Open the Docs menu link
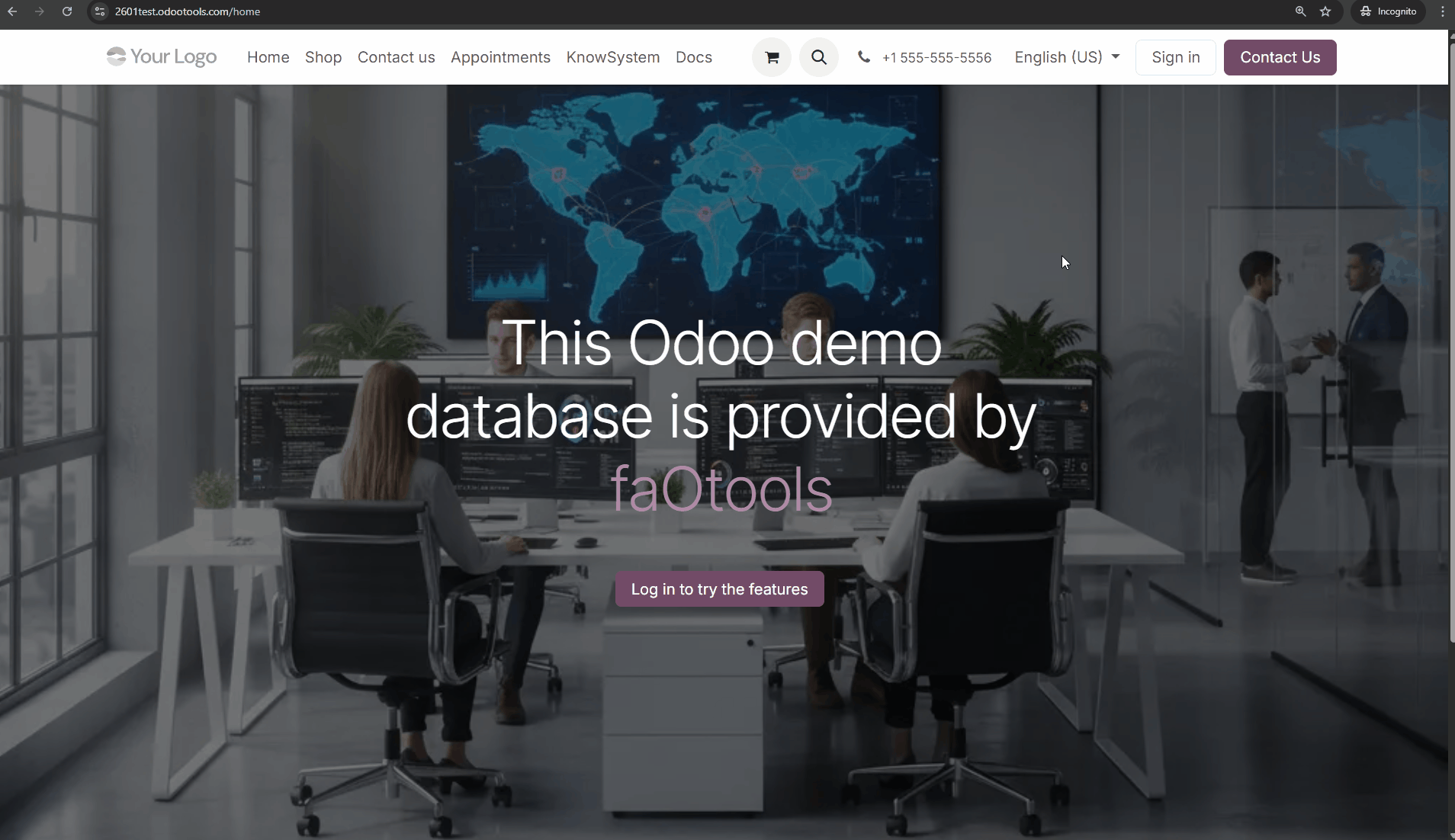The width and height of the screenshot is (1455, 840). [x=693, y=57]
